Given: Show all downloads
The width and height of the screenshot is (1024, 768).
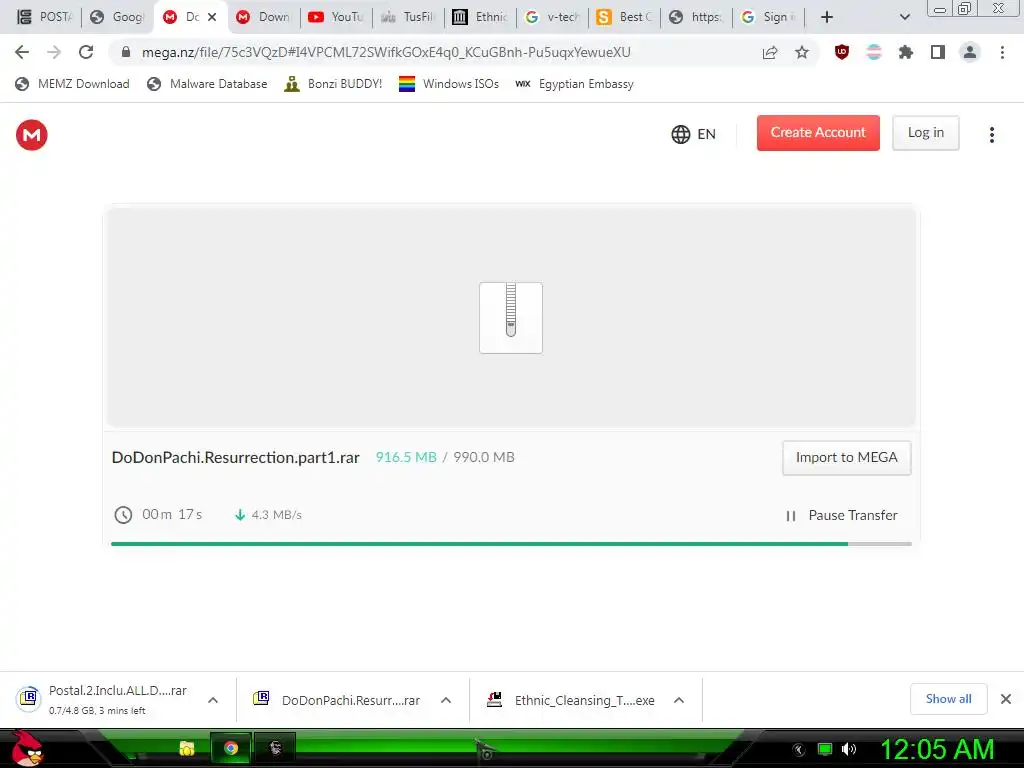Looking at the screenshot, I should (948, 699).
